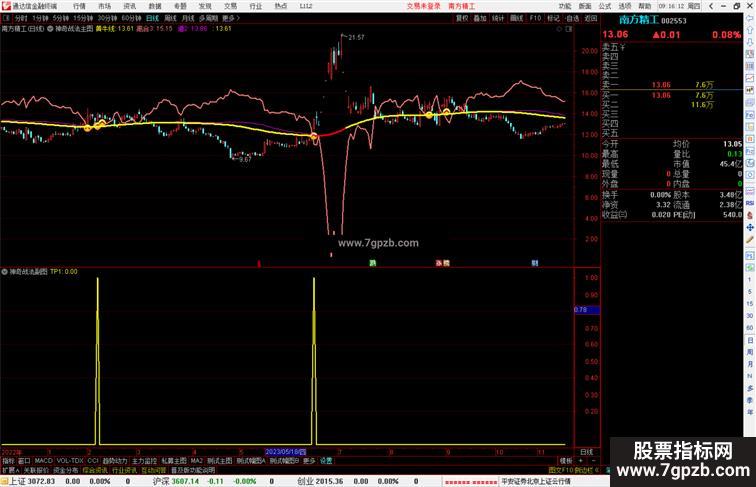Select the MA2 indicator tab
Viewport: 756px width, 487px height.
(x=197, y=461)
